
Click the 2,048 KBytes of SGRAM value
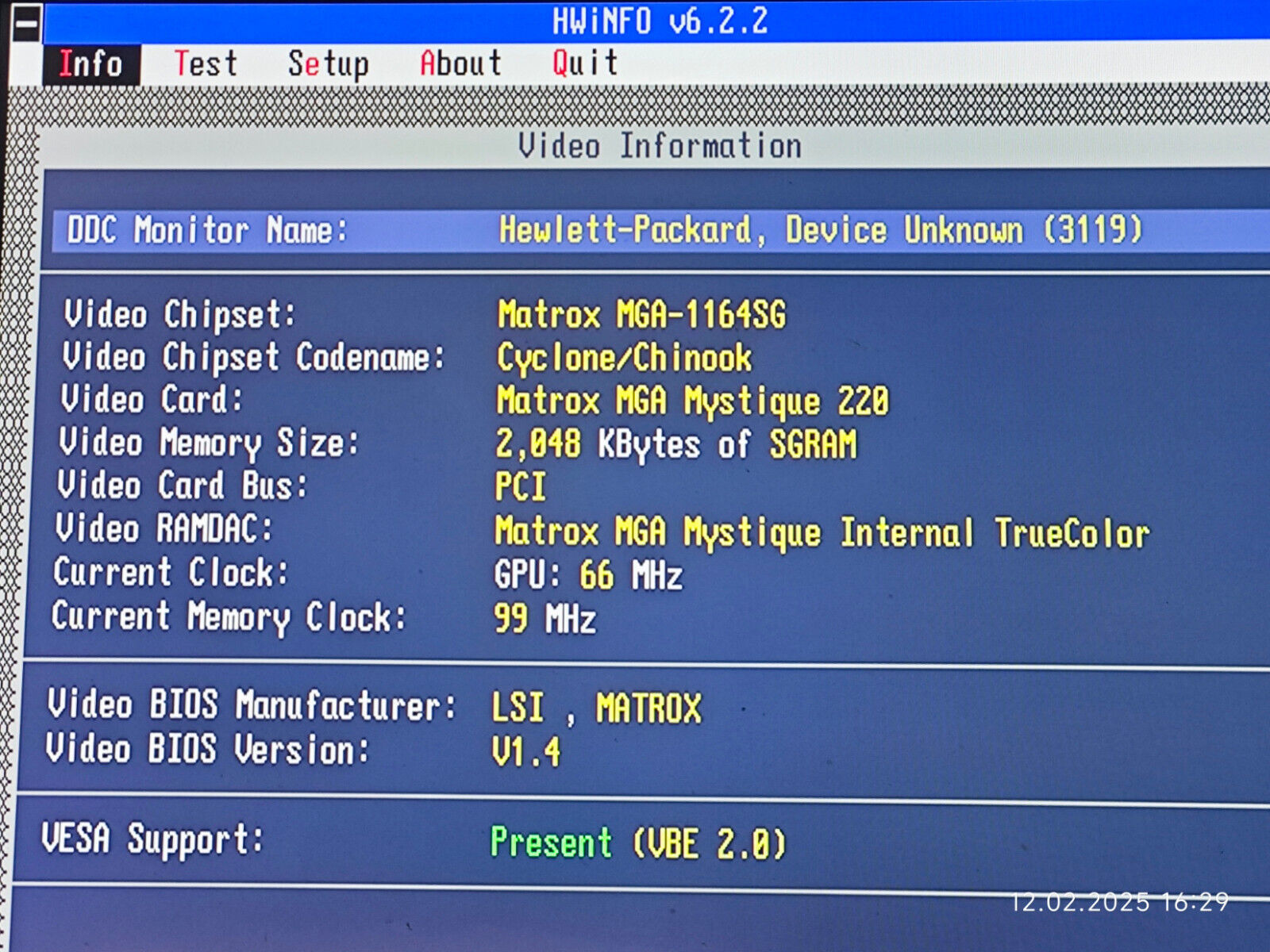(x=676, y=444)
